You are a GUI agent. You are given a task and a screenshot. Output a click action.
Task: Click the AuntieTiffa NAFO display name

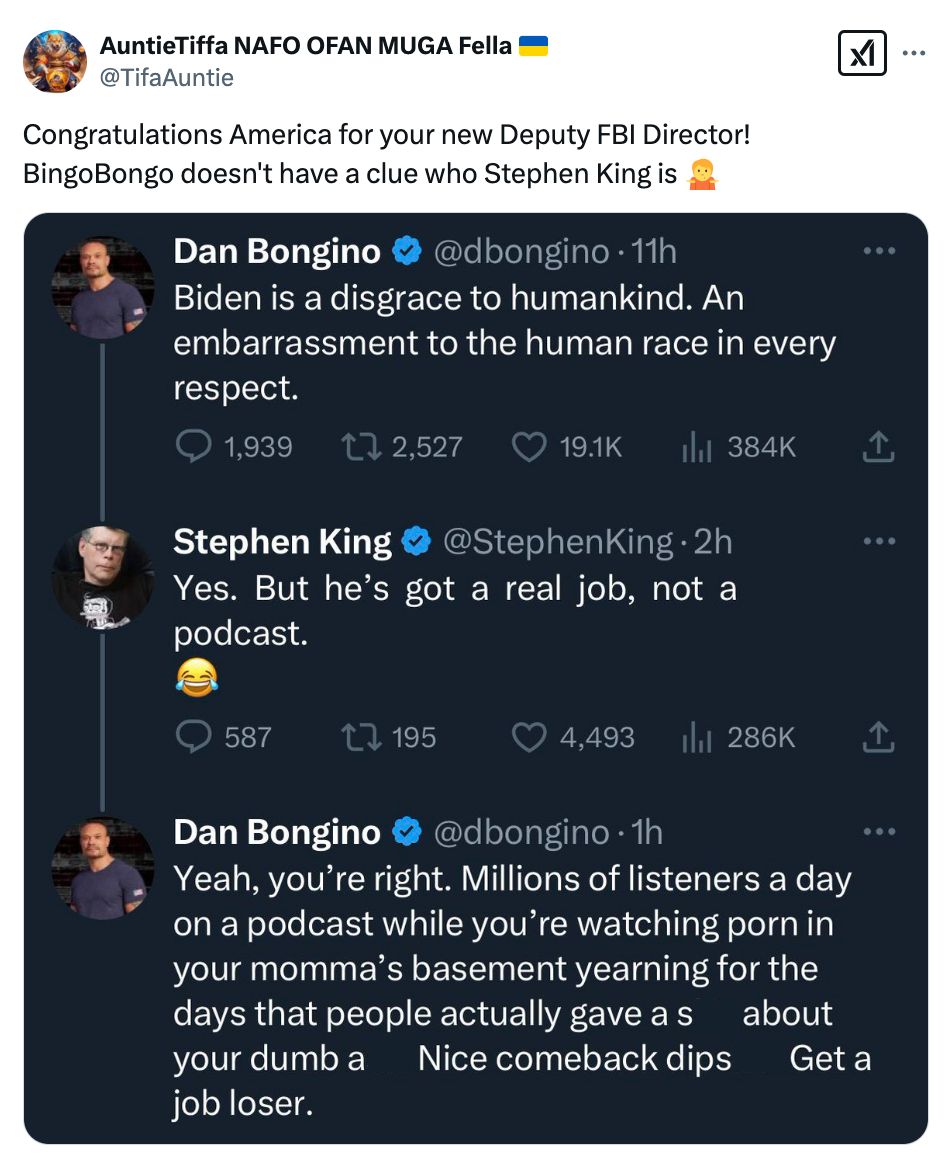(x=306, y=45)
